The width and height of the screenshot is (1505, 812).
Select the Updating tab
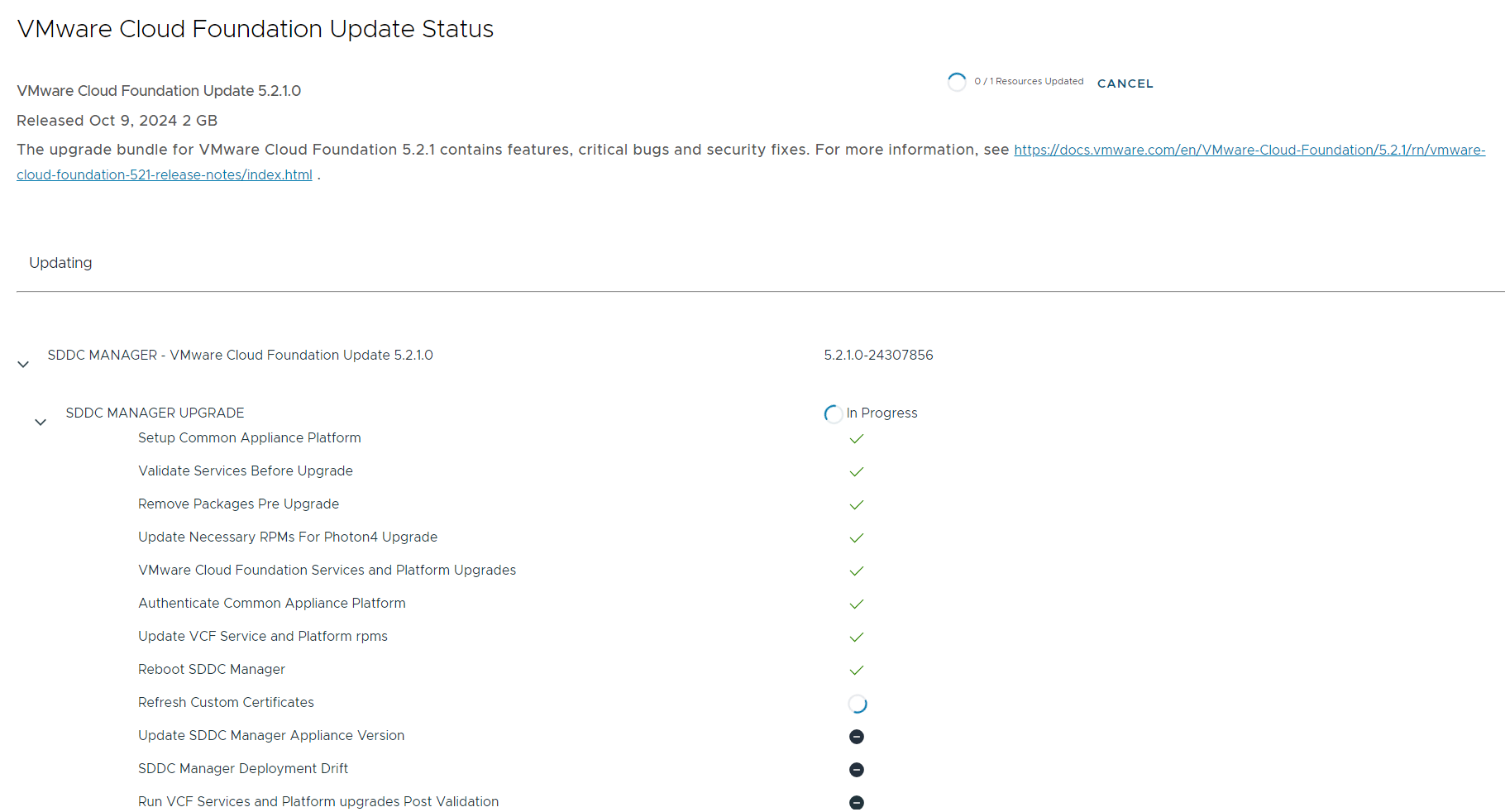pyautogui.click(x=60, y=263)
